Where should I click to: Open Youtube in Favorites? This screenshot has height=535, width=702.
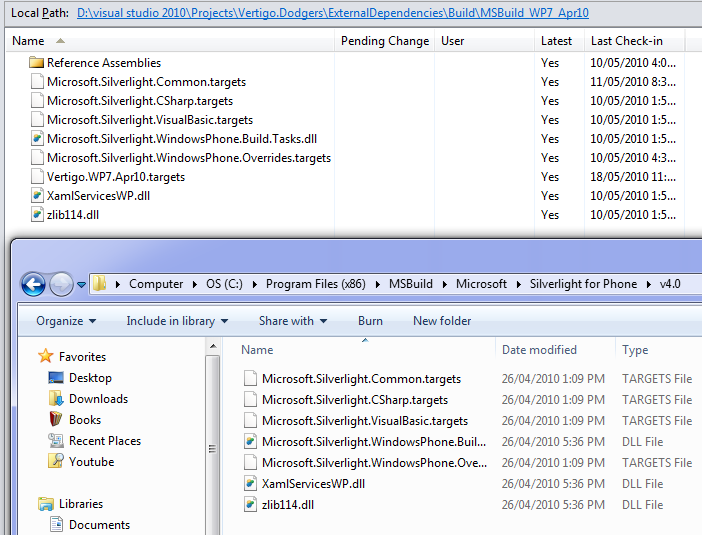click(91, 462)
